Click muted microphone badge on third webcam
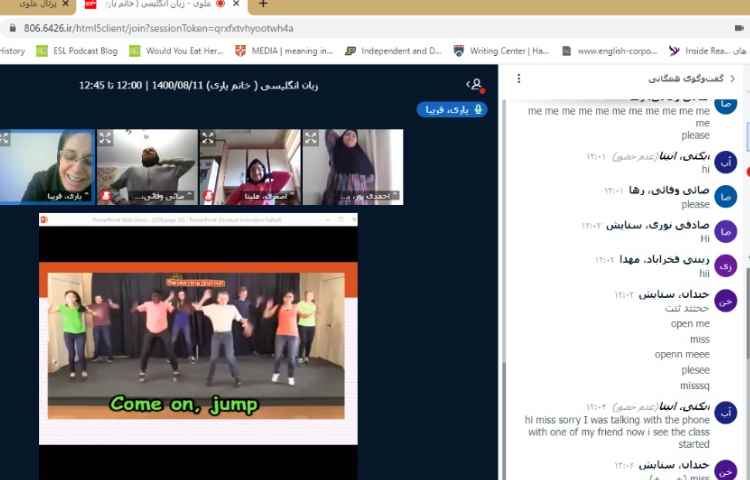The image size is (750, 480). pyautogui.click(x=209, y=196)
